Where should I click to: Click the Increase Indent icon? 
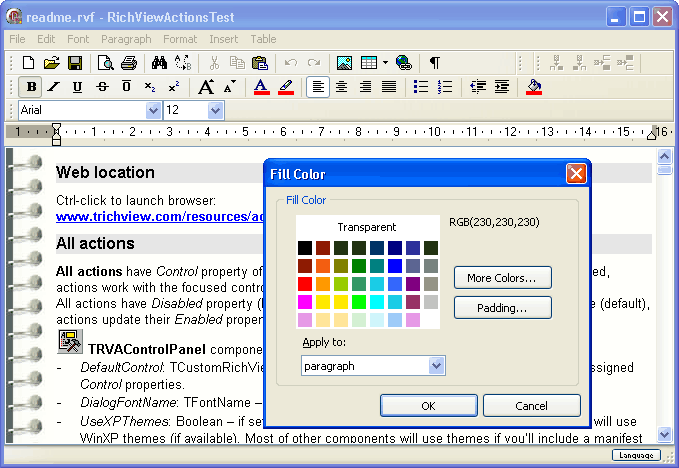(x=501, y=87)
